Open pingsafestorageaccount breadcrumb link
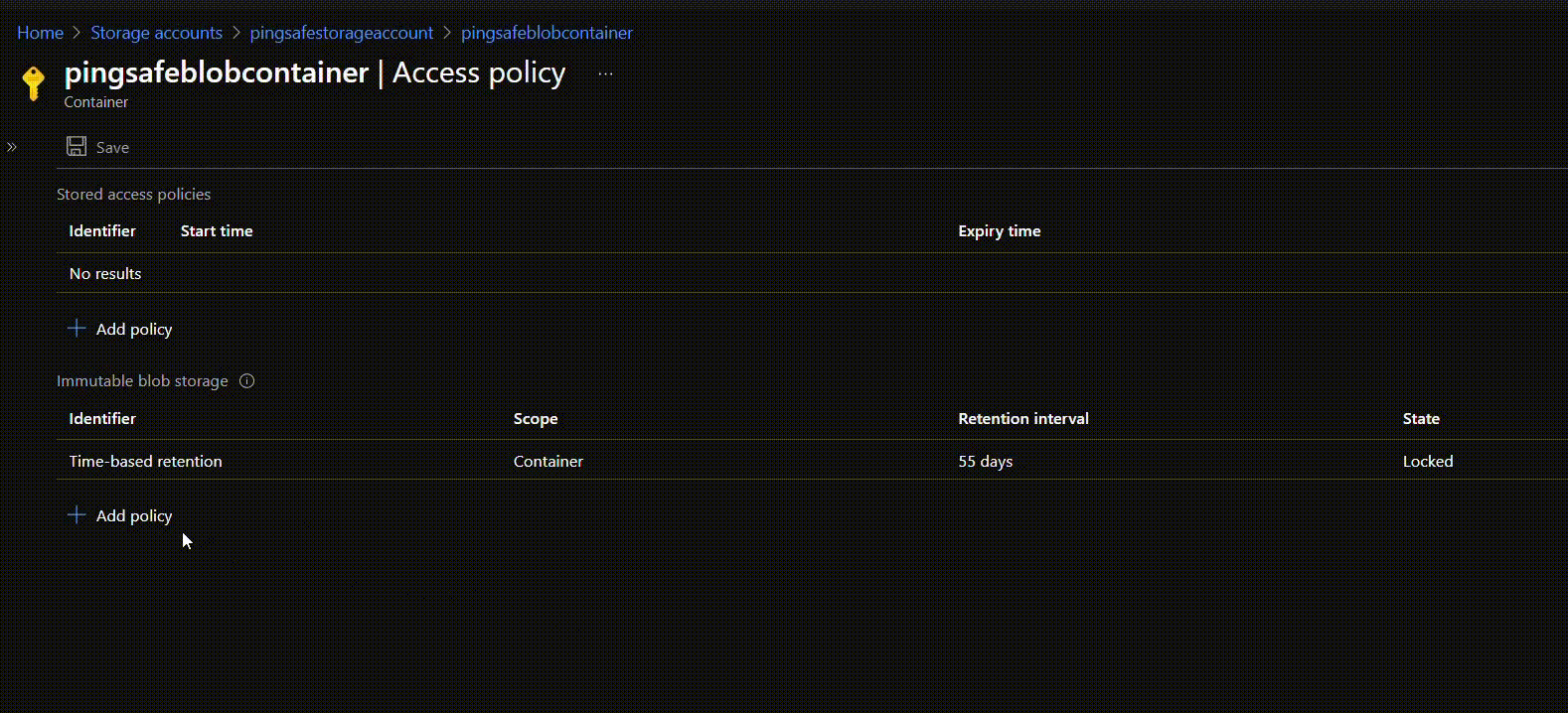Viewport: 1568px width, 713px height. click(x=341, y=33)
